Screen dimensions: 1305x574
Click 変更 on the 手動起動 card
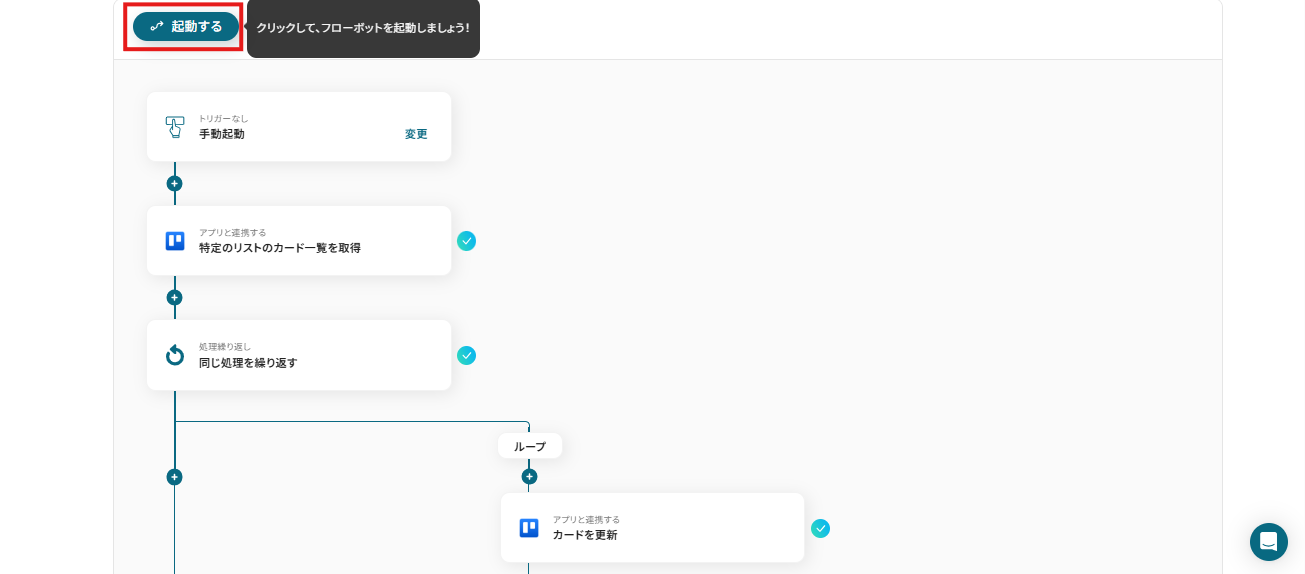click(416, 134)
